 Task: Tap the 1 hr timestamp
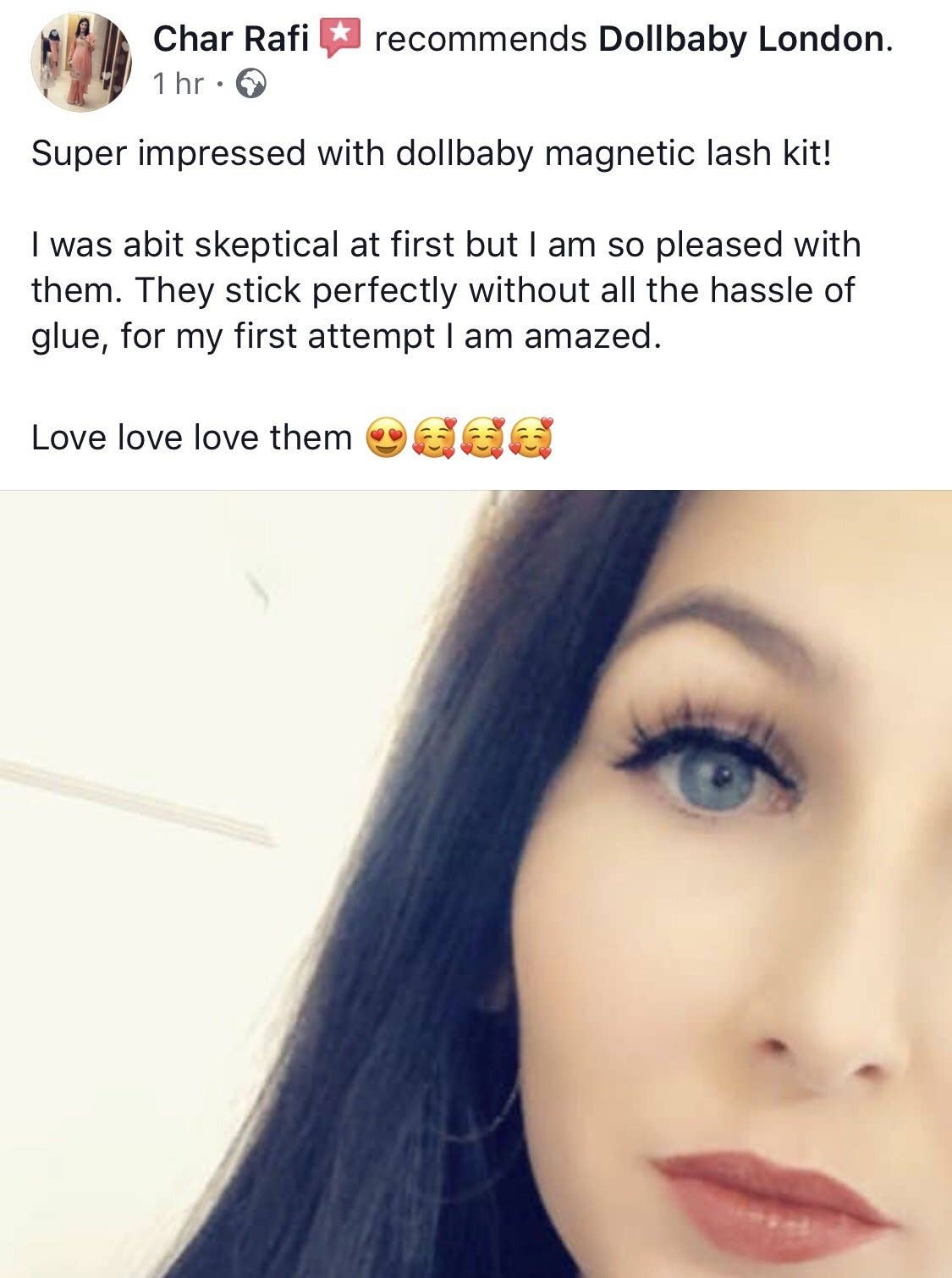coord(179,84)
